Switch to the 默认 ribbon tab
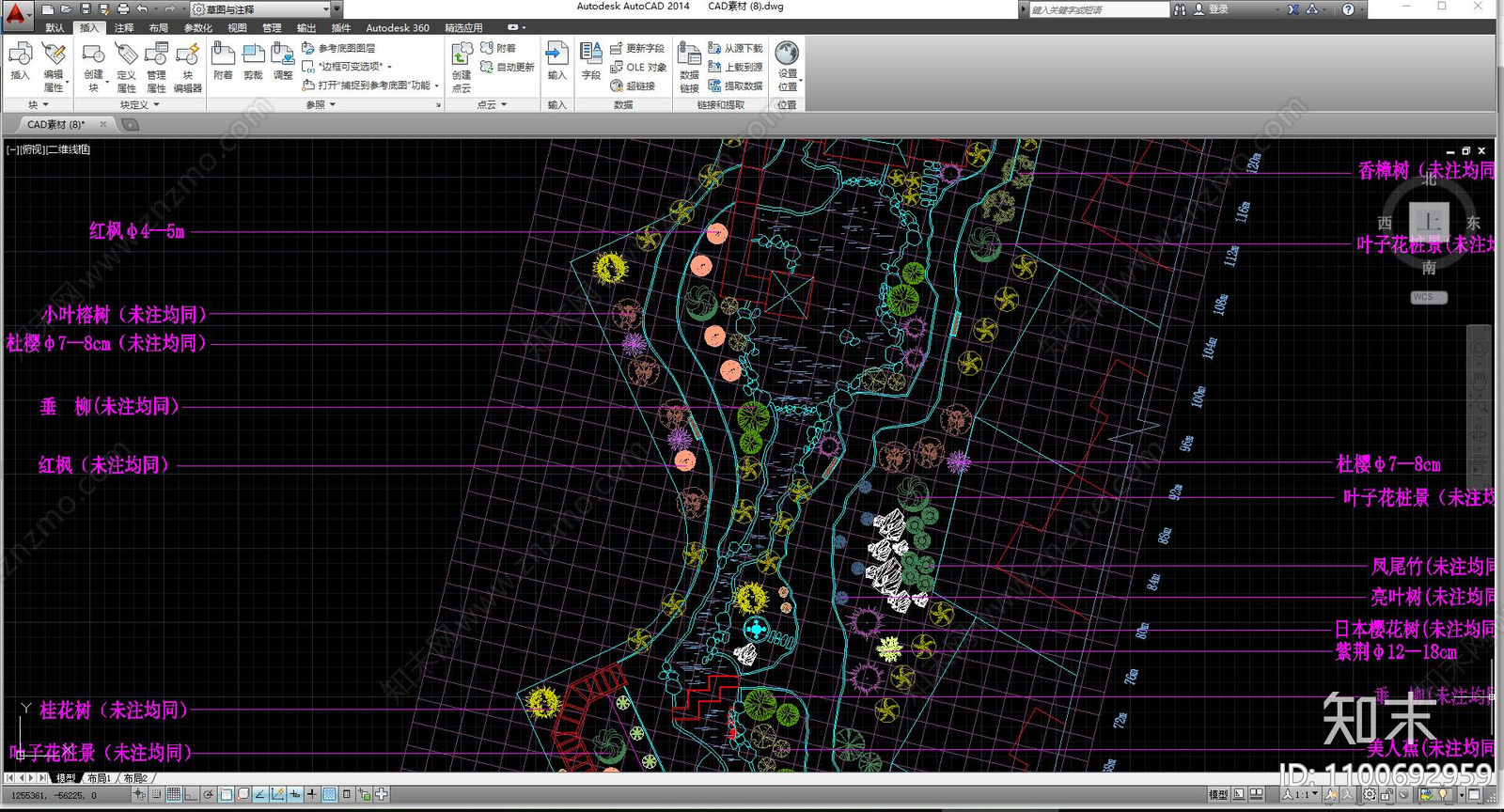The height and width of the screenshot is (812, 1504). coord(55,28)
